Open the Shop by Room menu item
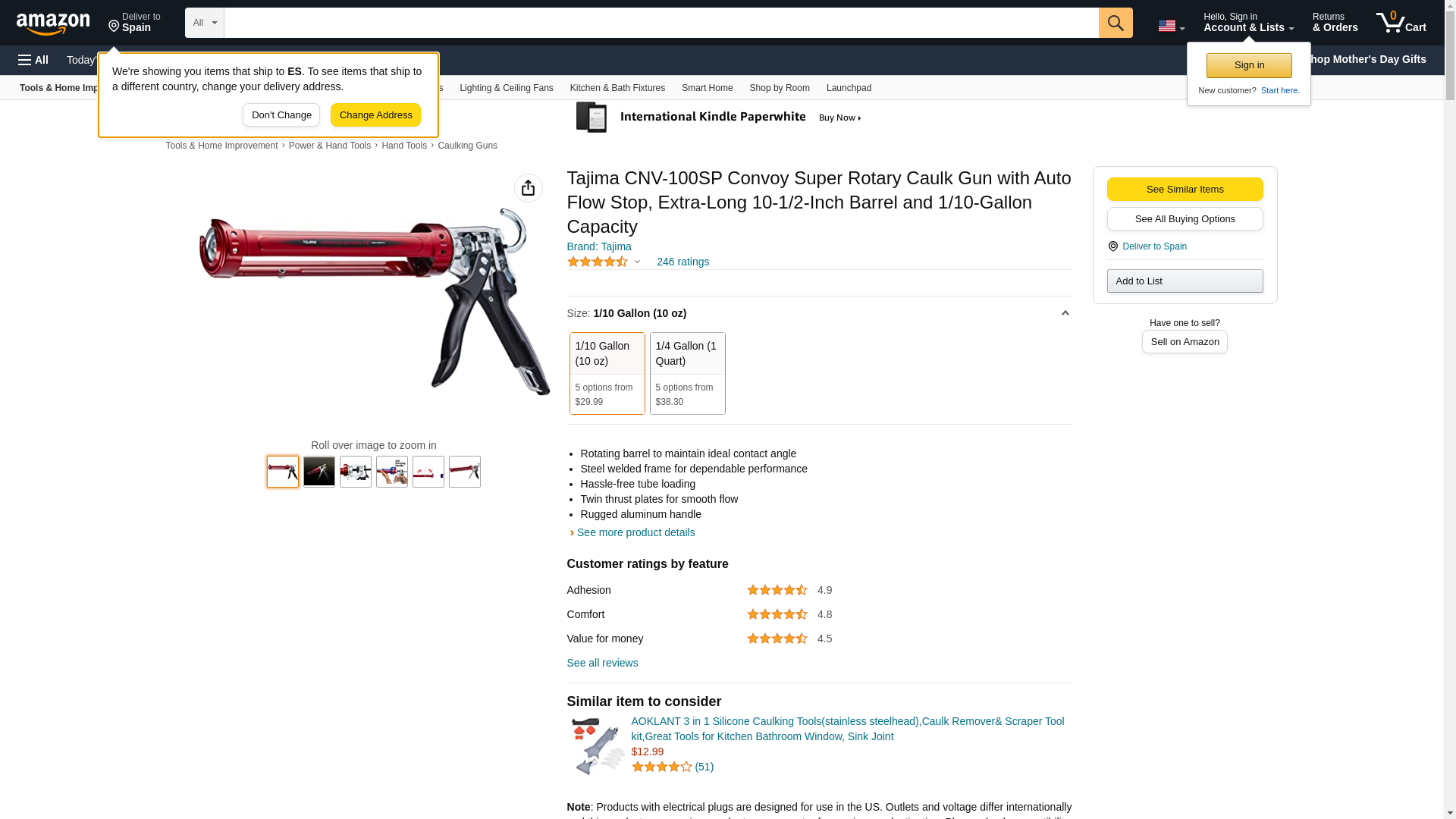The height and width of the screenshot is (819, 1456). 780,88
